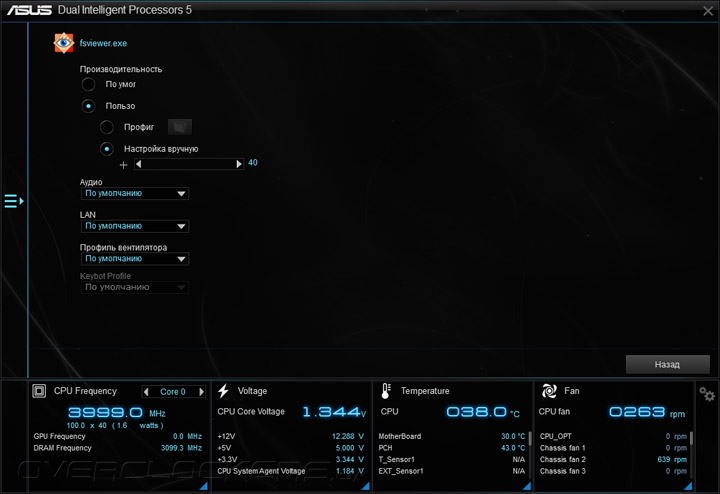720x494 pixels.
Task: Select the 'Профиг' profile radio button
Action: [x=107, y=127]
